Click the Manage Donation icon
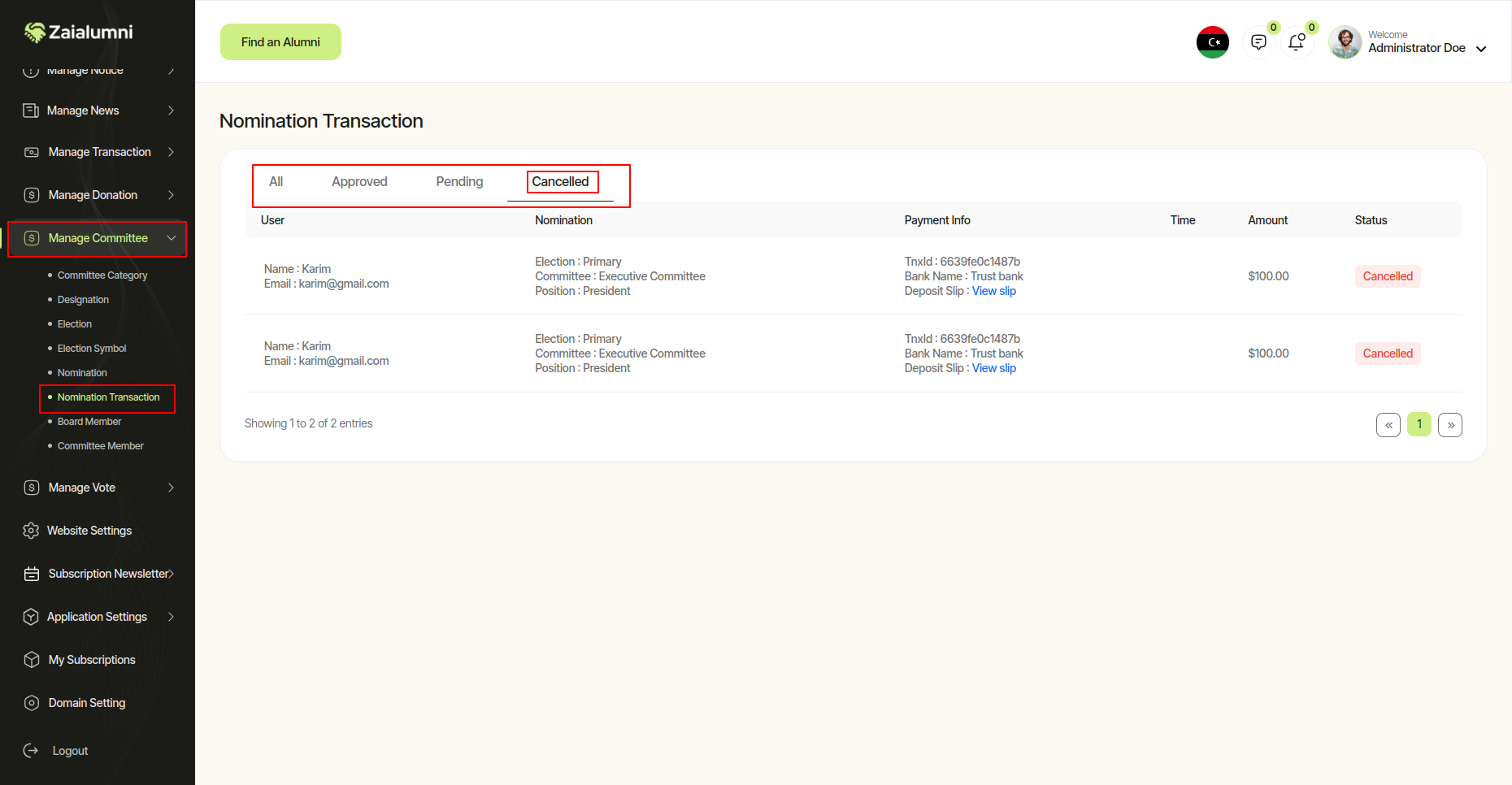 pyautogui.click(x=32, y=195)
